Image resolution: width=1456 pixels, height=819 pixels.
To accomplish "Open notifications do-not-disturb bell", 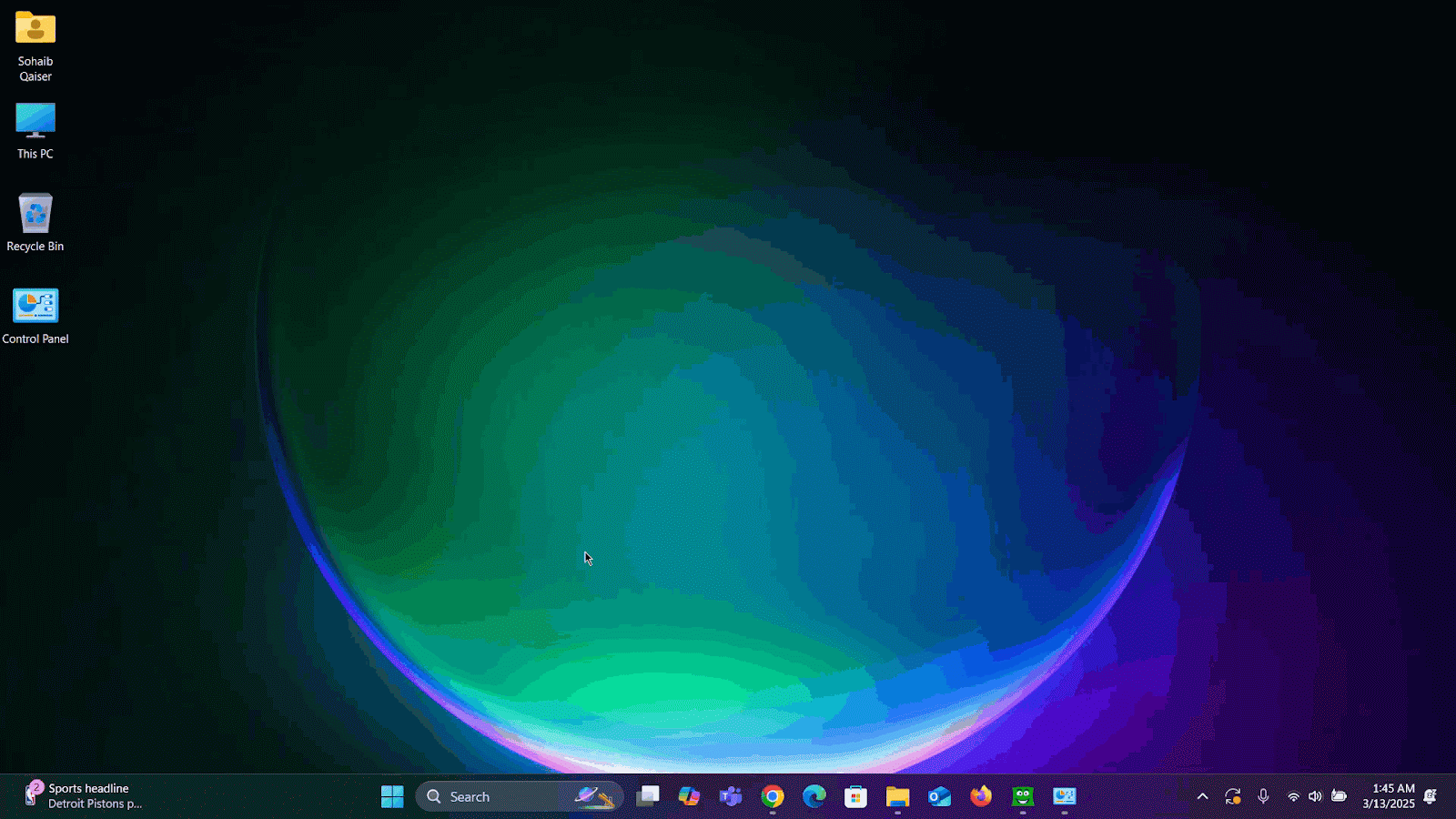I will click(1431, 796).
